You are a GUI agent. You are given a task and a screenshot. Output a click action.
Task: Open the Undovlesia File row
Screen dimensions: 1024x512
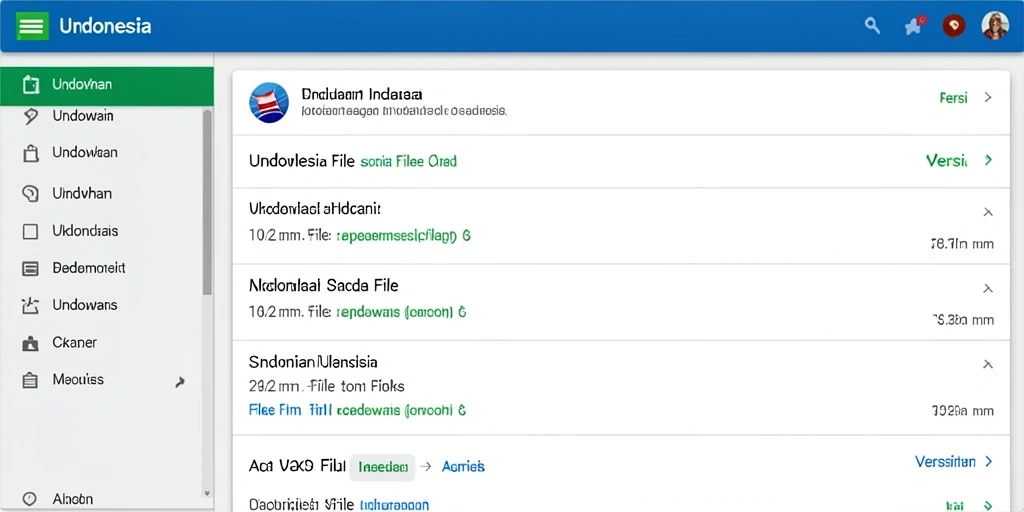pyautogui.click(x=621, y=161)
